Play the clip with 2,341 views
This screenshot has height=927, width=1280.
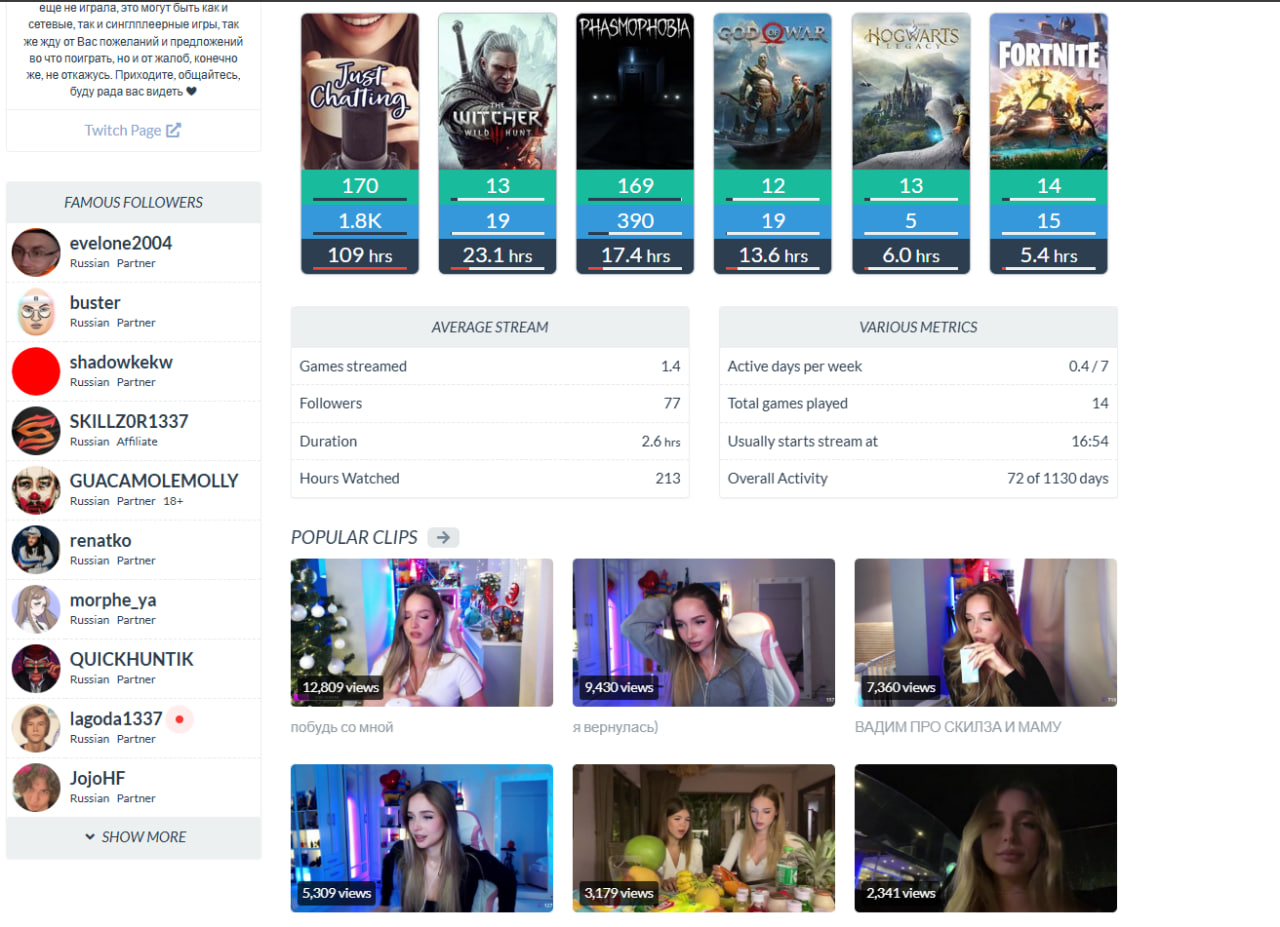[x=986, y=838]
